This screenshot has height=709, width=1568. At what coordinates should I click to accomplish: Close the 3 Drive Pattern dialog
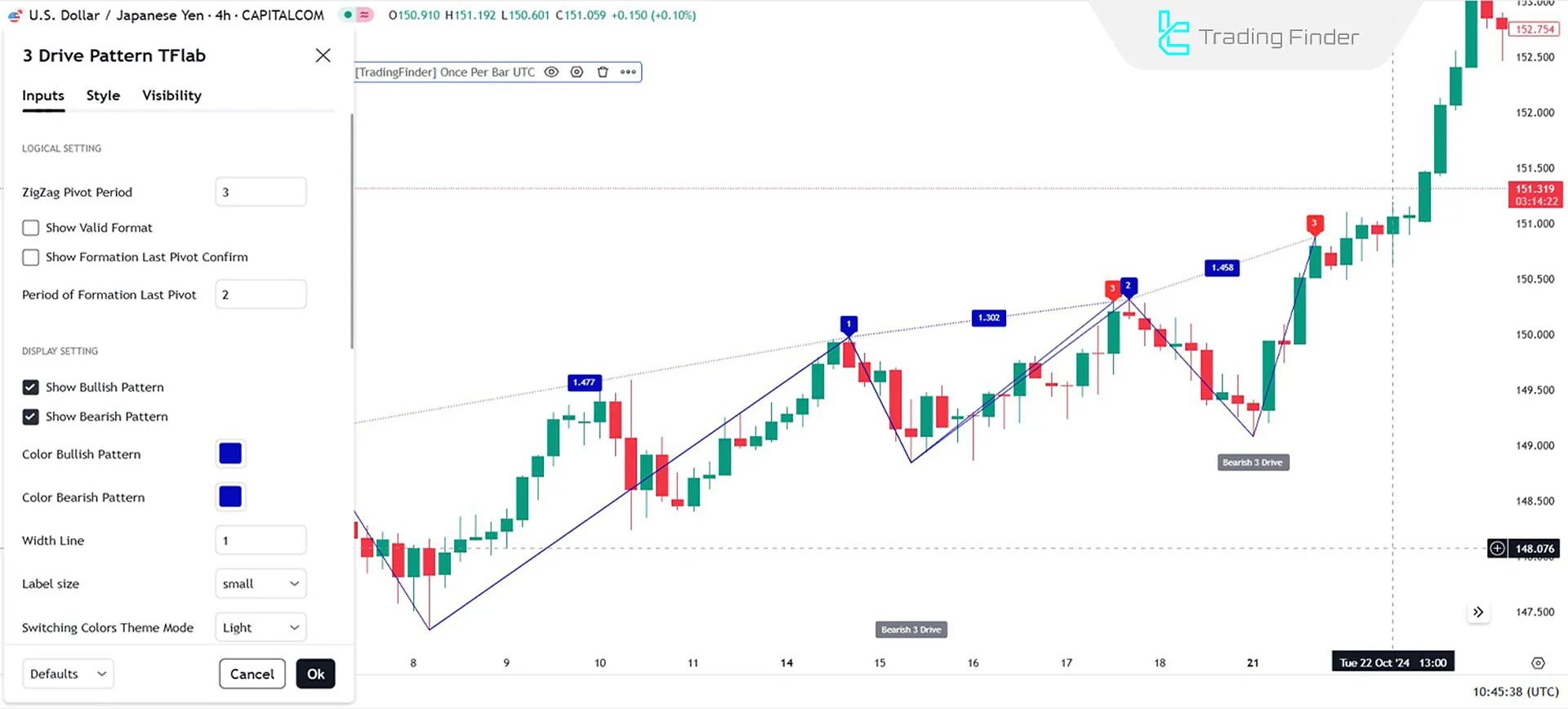click(x=323, y=56)
